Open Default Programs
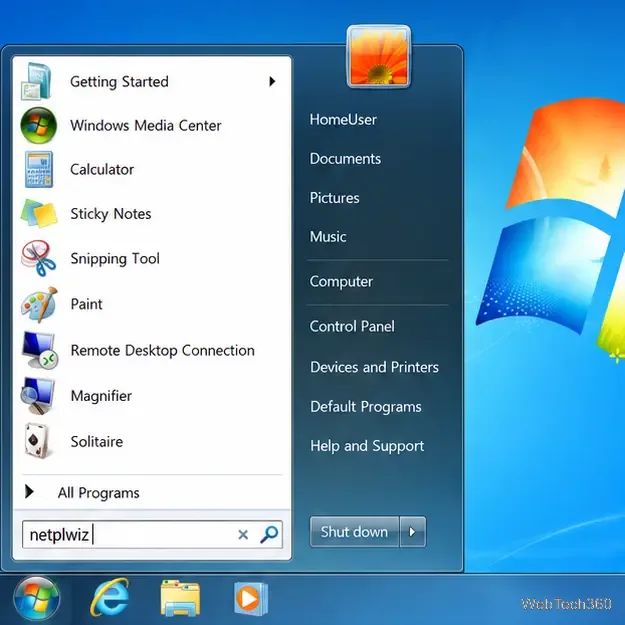The height and width of the screenshot is (625, 625). point(366,407)
